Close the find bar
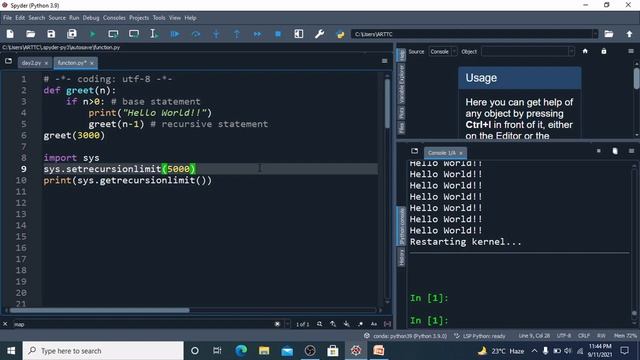This screenshot has height=360, width=640. [x=5, y=324]
